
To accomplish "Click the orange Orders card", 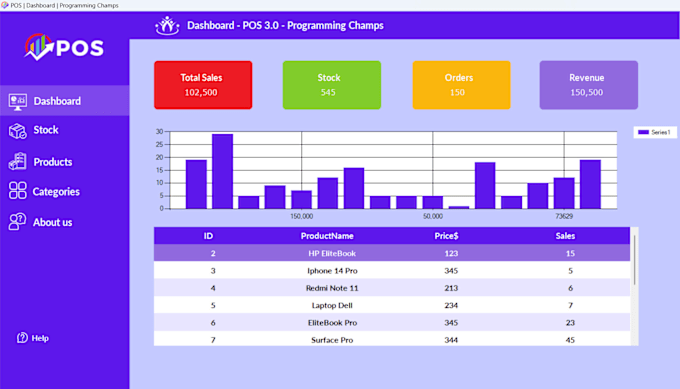I will (461, 85).
